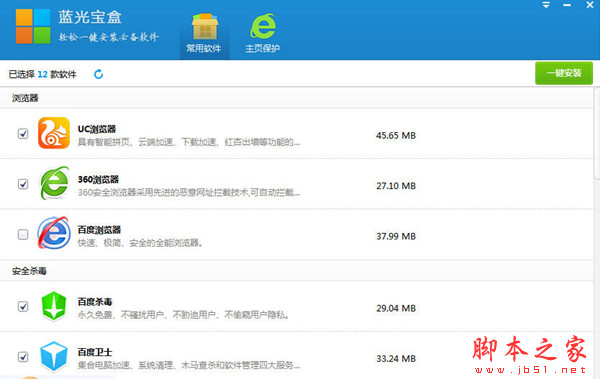Viewport: 600px width, 381px height.
Task: Click the 45.65 MB size value
Action: click(396, 135)
